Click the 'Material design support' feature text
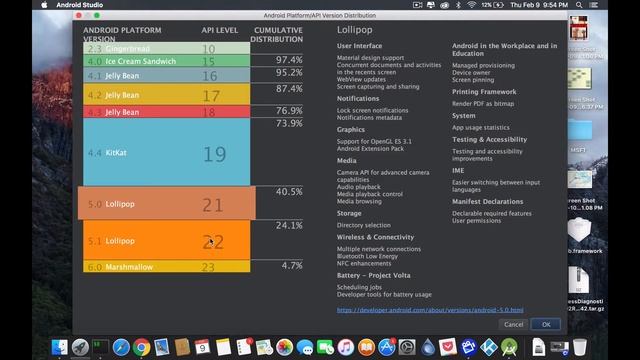The height and width of the screenshot is (360, 640). [370, 58]
